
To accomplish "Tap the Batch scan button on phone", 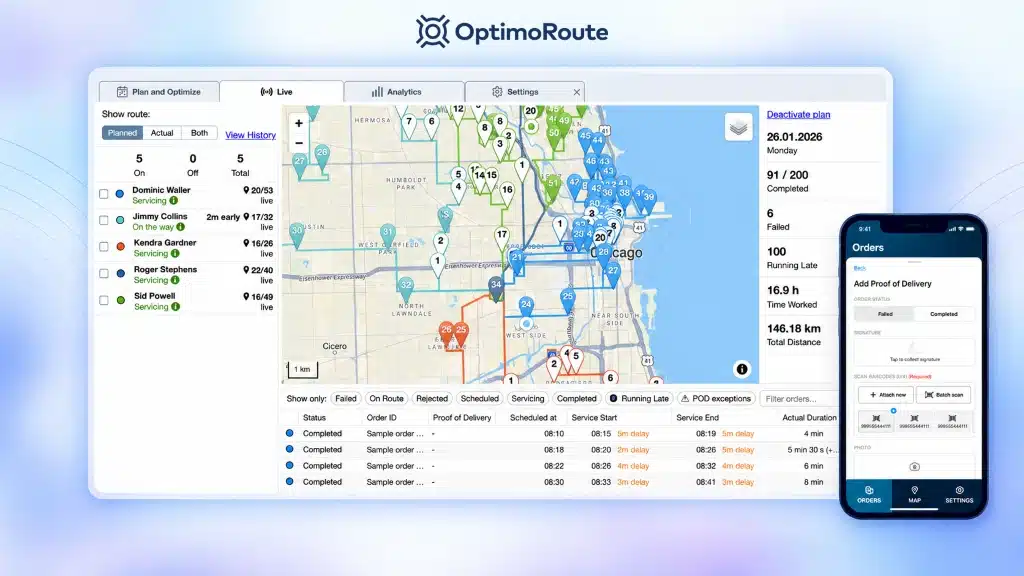I will [x=944, y=394].
